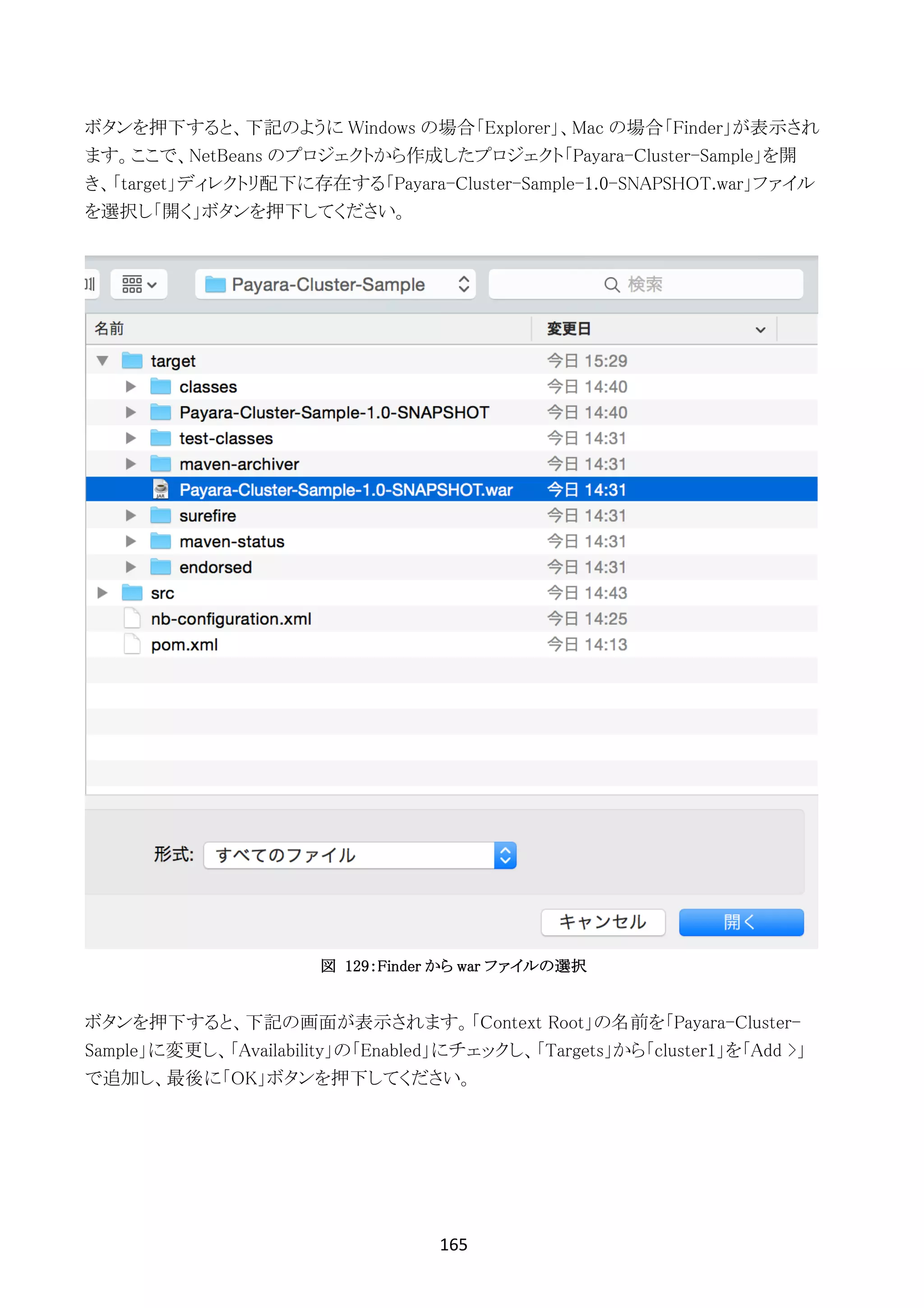The image size is (924, 1308).
Task: Click the src folder icon
Action: tap(132, 593)
